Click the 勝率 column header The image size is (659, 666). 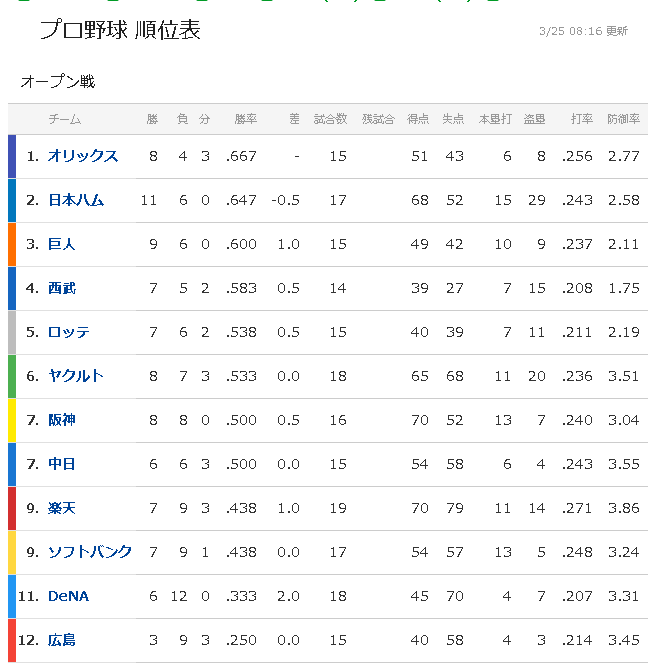coord(246,119)
